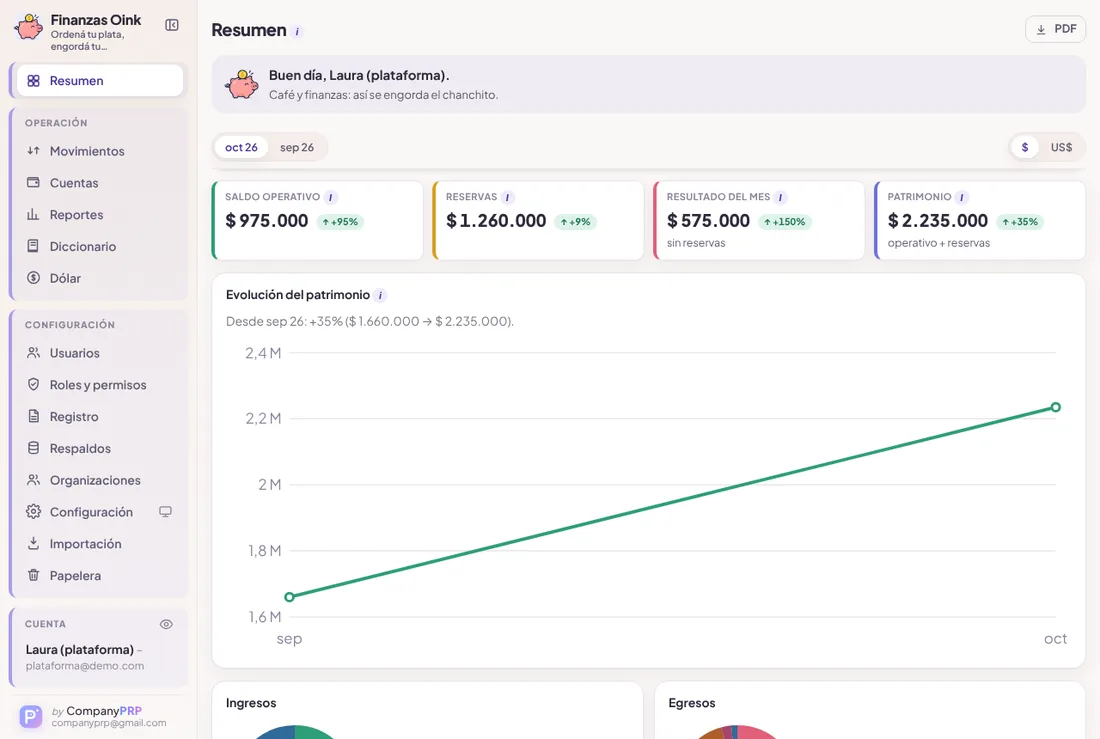
Task: Go to Resumen in sidebar
Action: (100, 81)
